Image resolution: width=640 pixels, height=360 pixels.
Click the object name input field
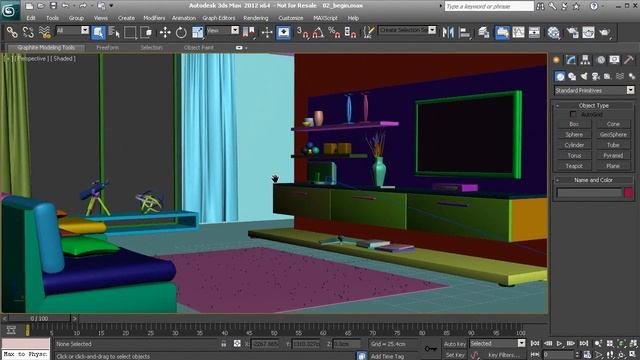(589, 192)
